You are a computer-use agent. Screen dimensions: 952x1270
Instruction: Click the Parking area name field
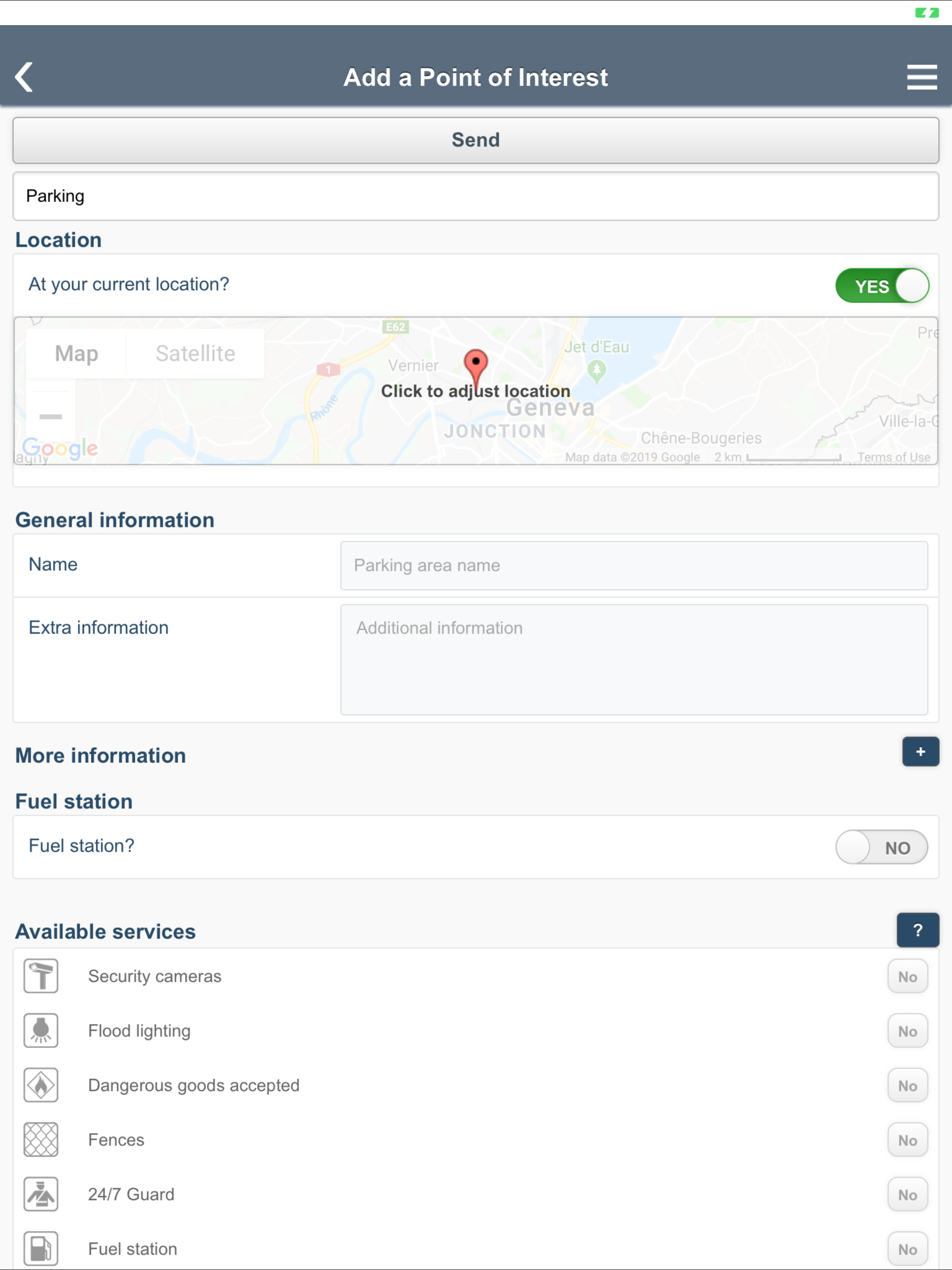[633, 566]
